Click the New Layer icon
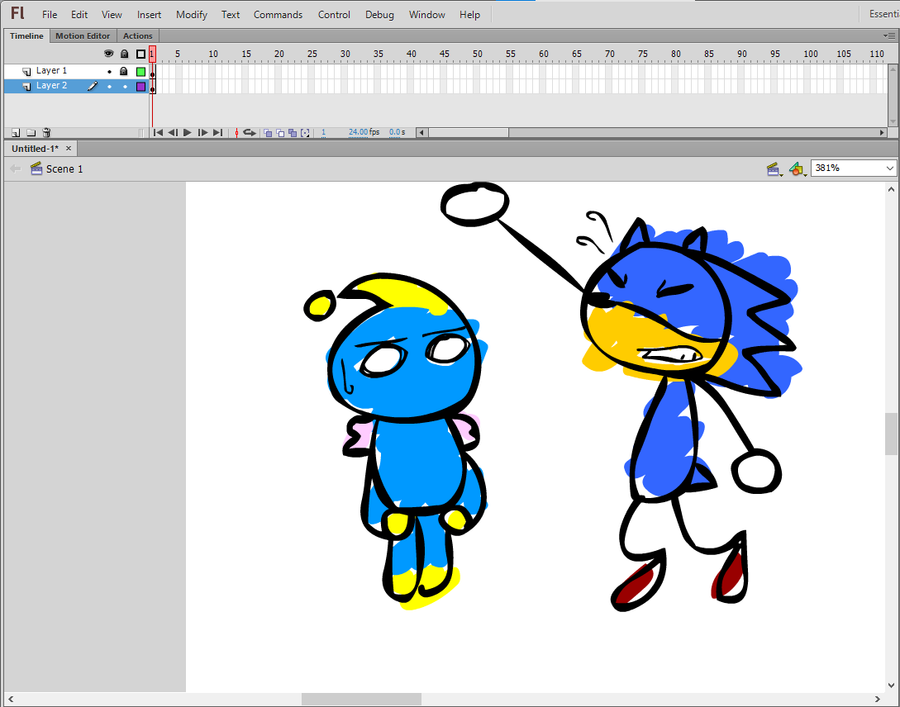Screen dimensions: 900x707 (15, 133)
